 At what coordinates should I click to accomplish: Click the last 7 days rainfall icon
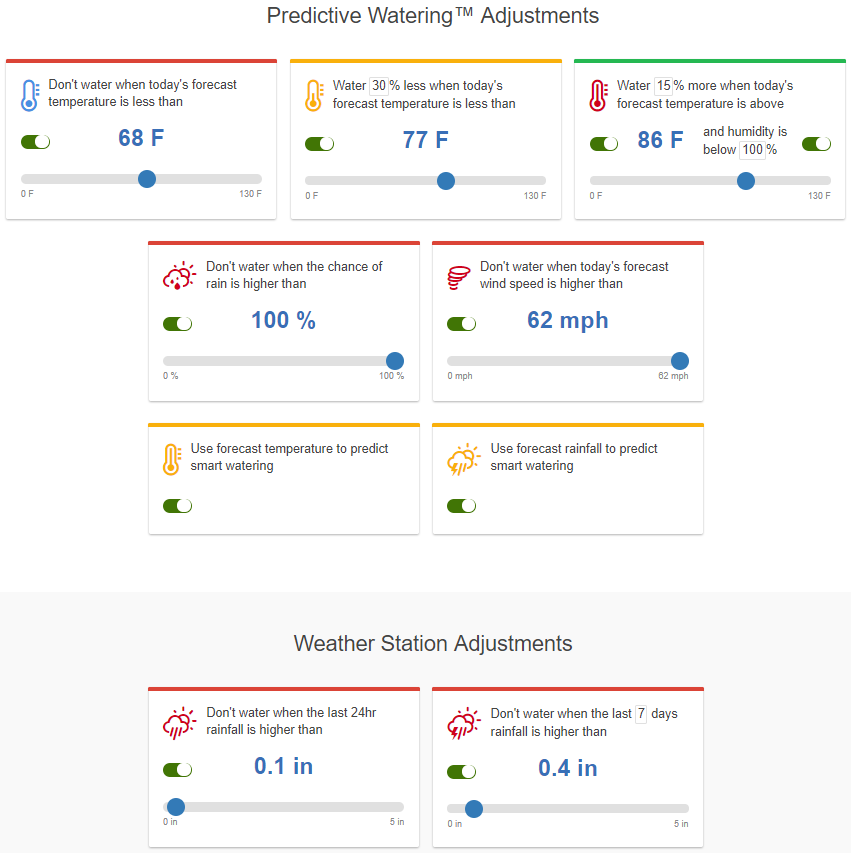point(464,724)
